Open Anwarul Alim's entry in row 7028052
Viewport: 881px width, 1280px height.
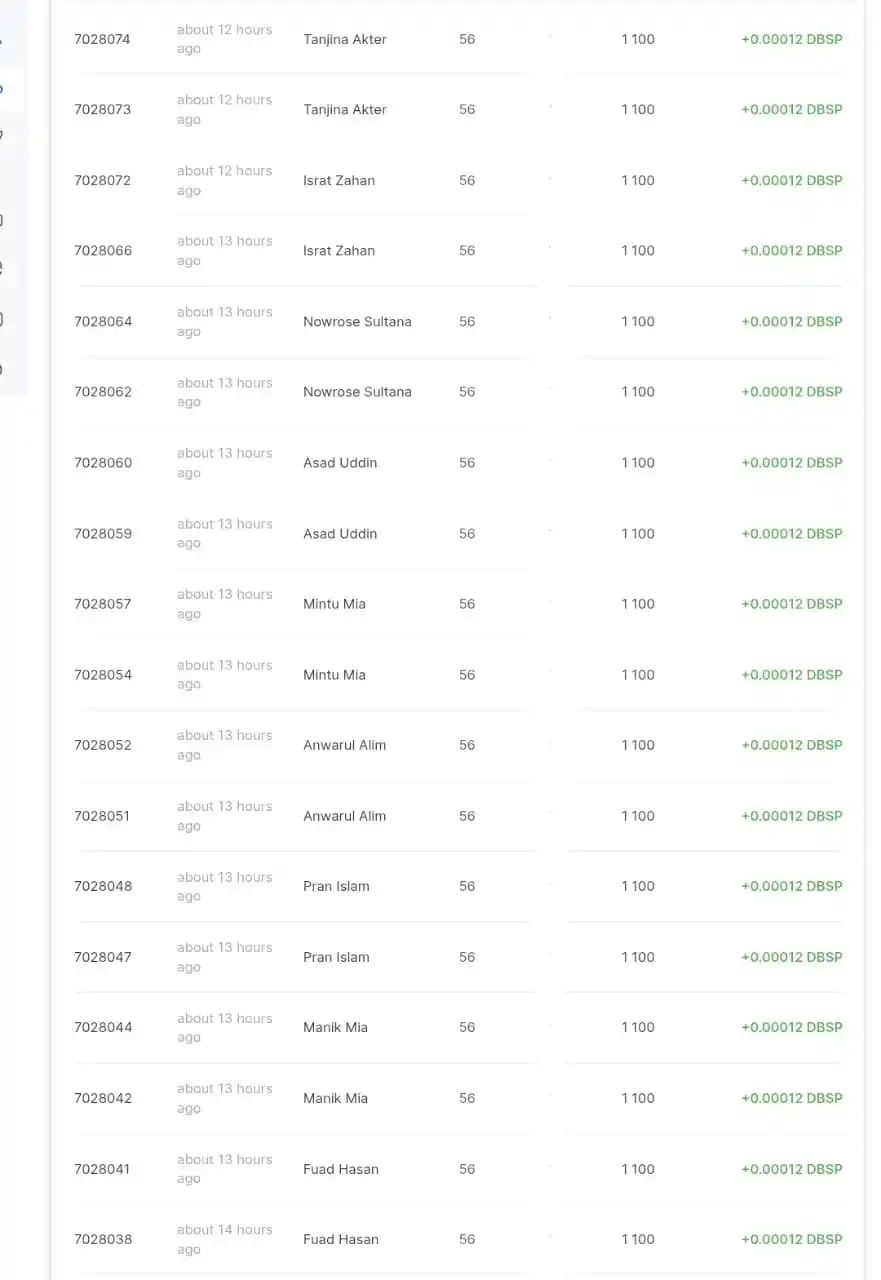[344, 745]
